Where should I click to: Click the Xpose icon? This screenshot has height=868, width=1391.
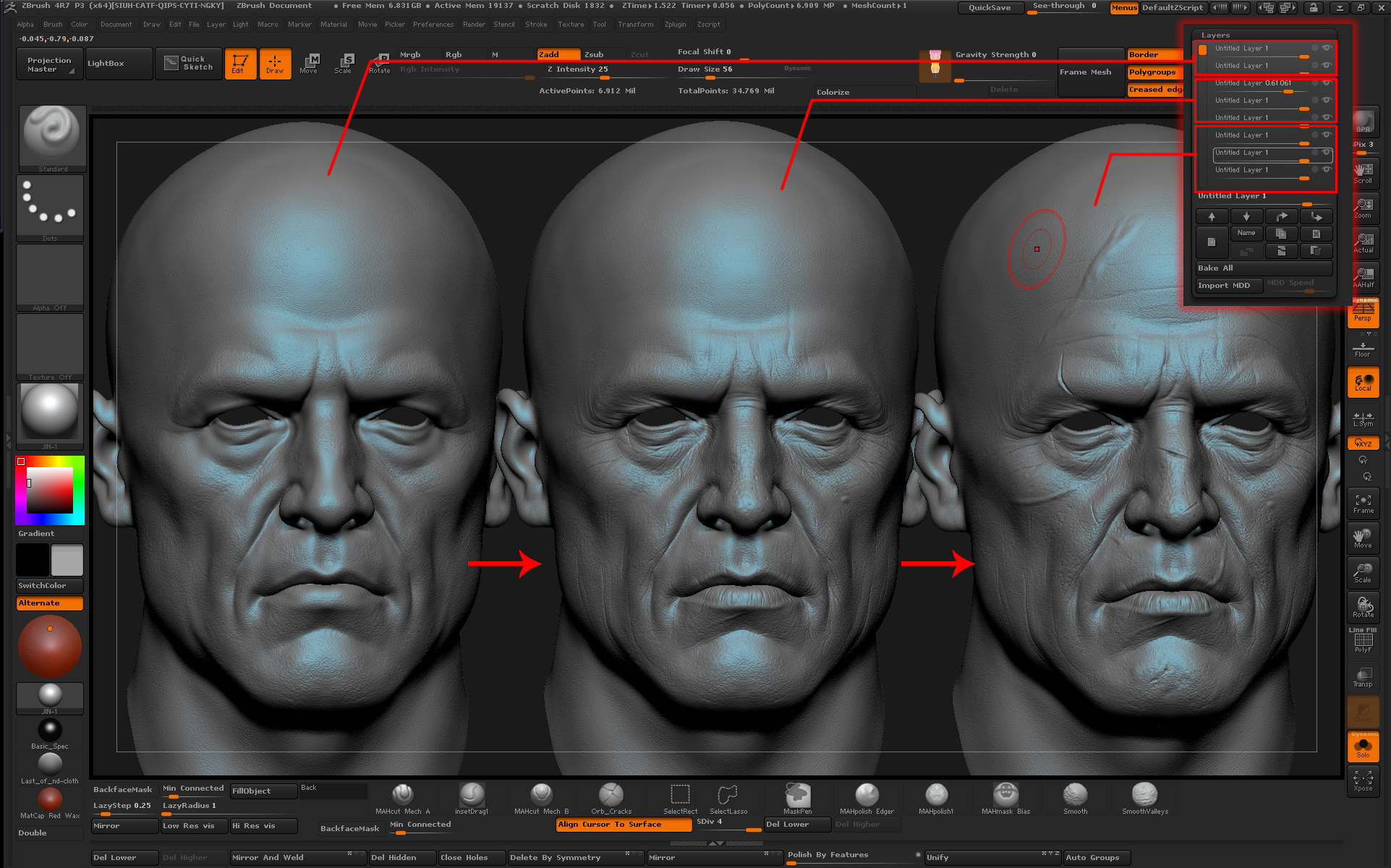[1364, 781]
